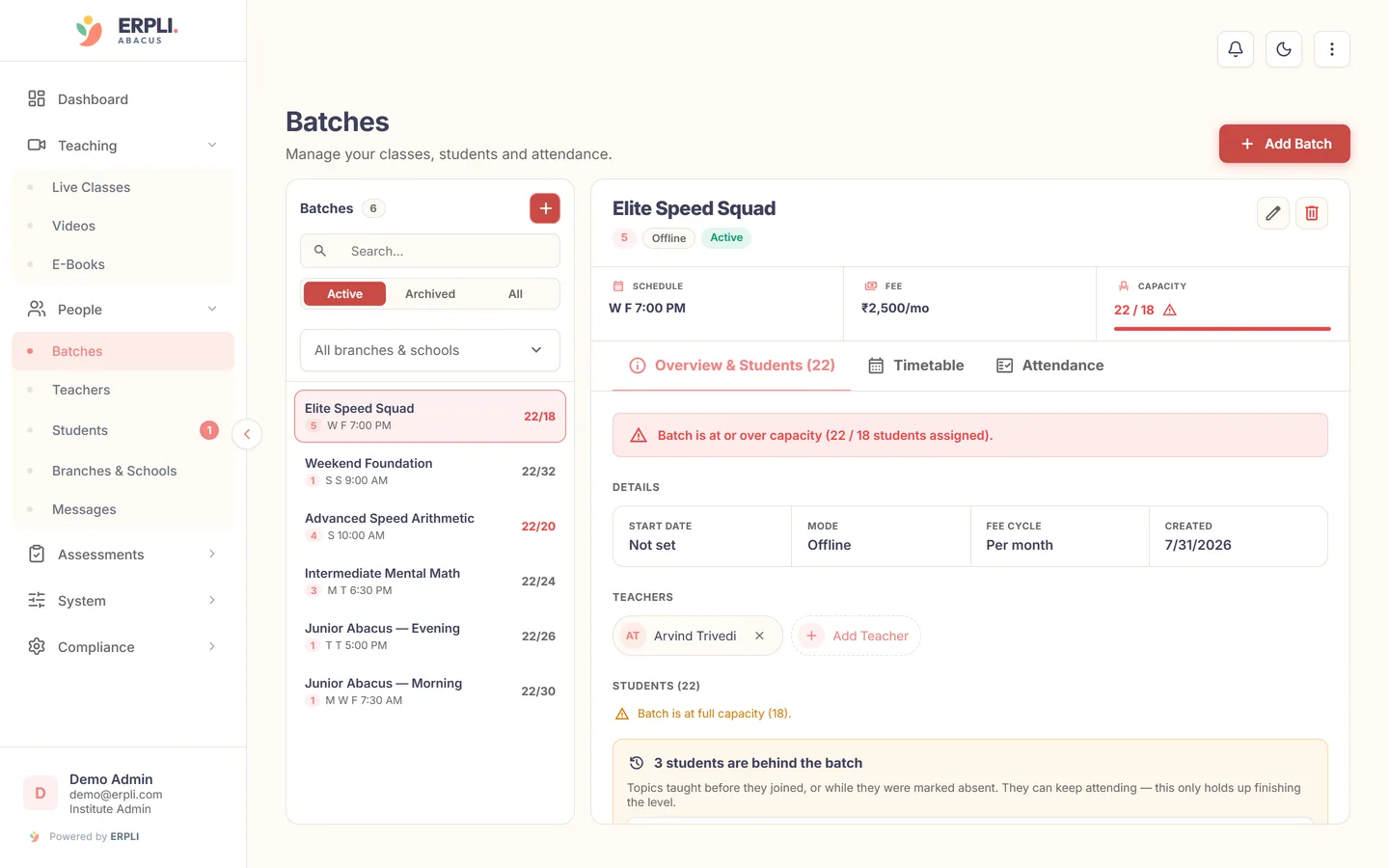The width and height of the screenshot is (1389, 868).
Task: Open All branches & schools dropdown
Action: click(430, 350)
